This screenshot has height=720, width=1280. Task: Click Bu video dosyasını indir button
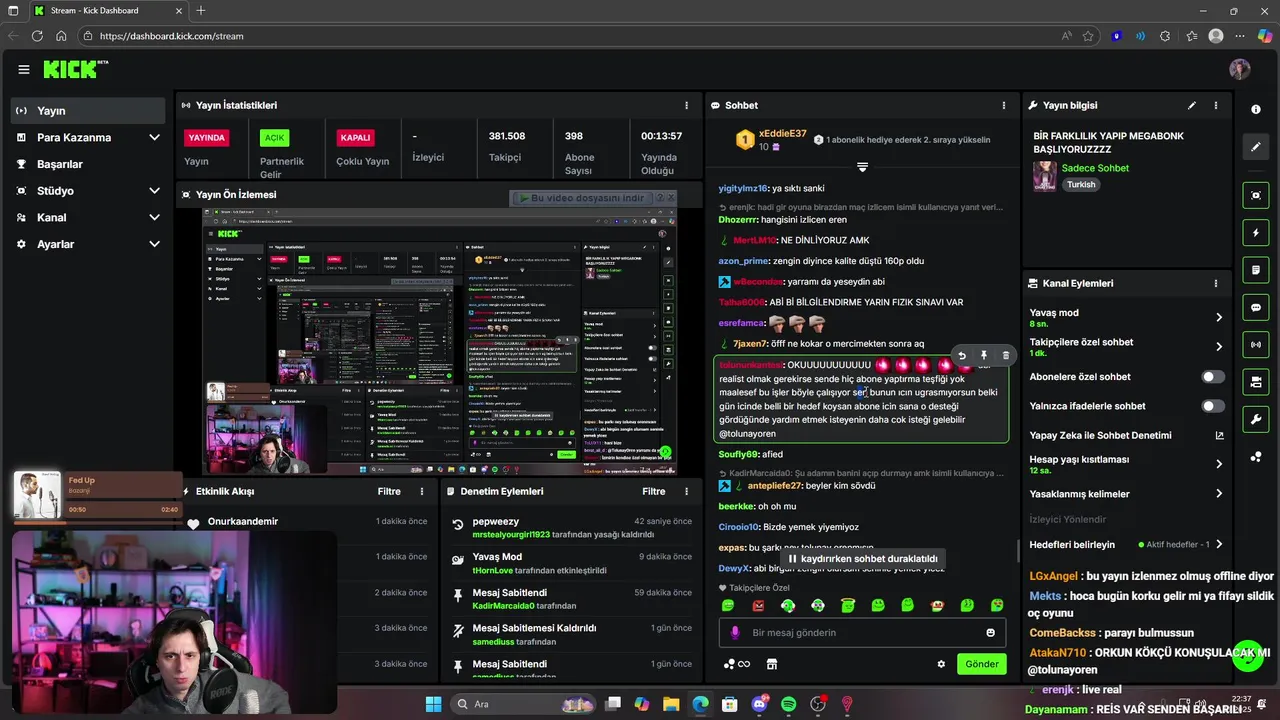585,198
